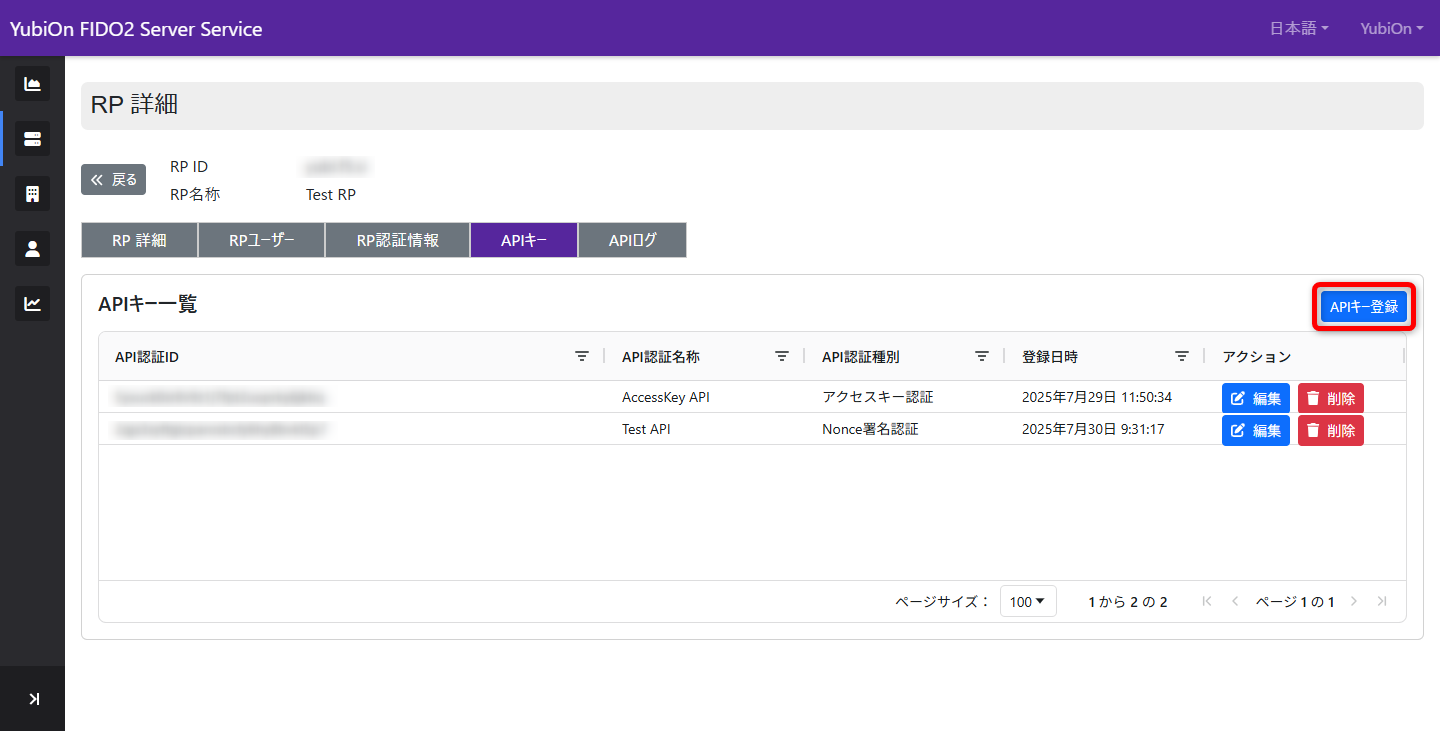Delete the Test API row
The image size is (1440, 731).
tap(1331, 430)
